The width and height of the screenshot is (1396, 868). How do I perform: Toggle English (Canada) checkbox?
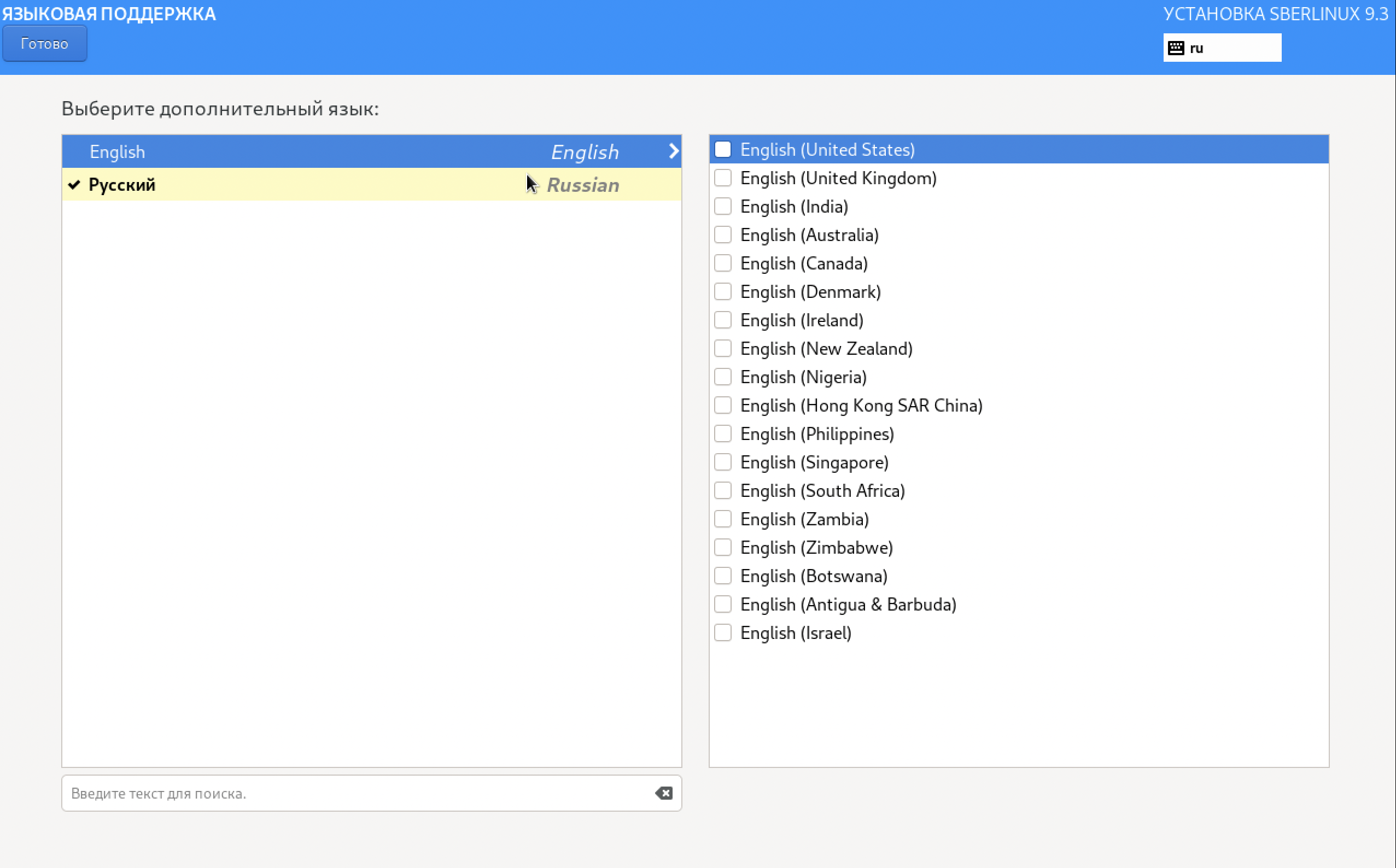tap(722, 263)
